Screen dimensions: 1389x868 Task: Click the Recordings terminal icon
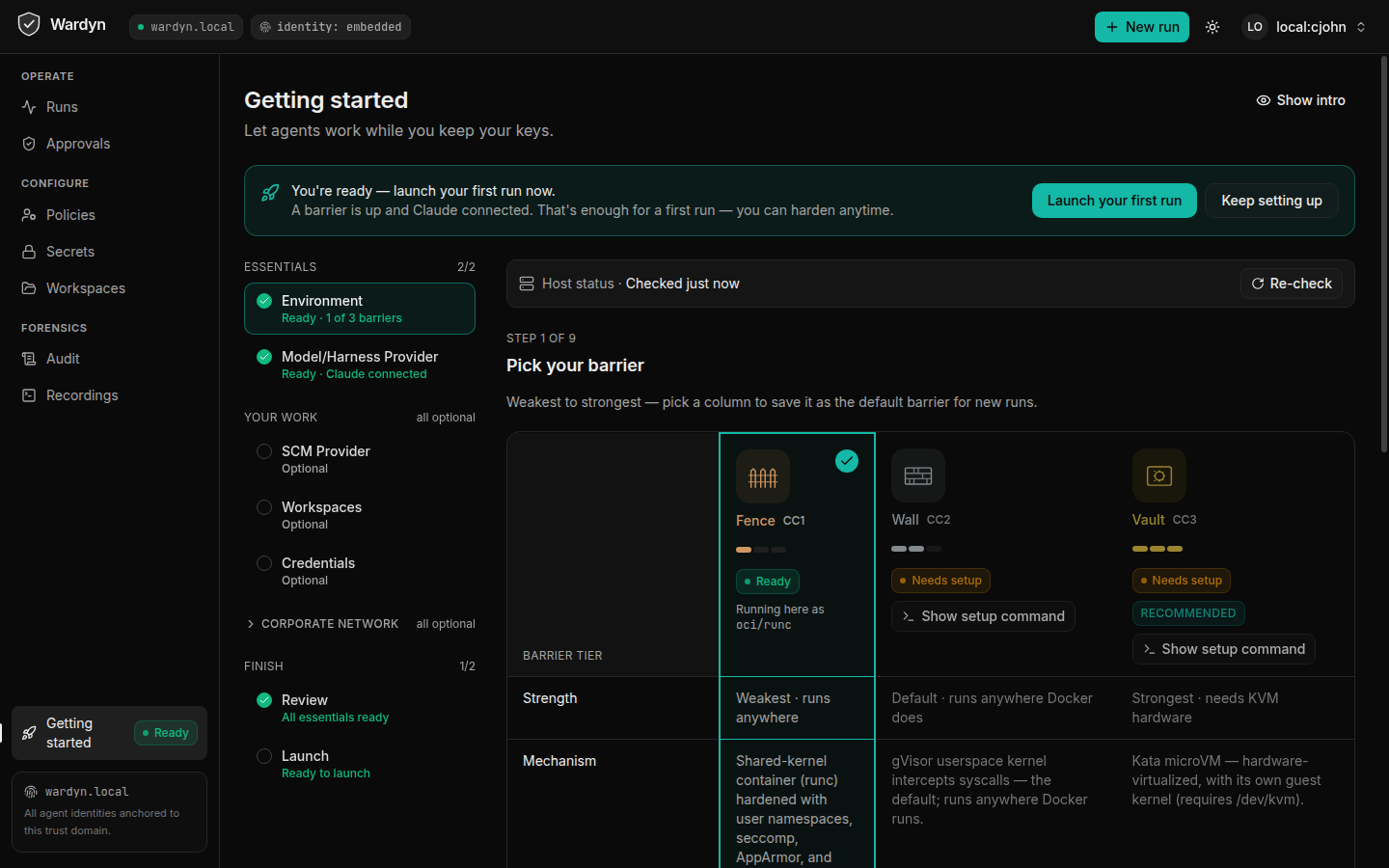click(29, 395)
